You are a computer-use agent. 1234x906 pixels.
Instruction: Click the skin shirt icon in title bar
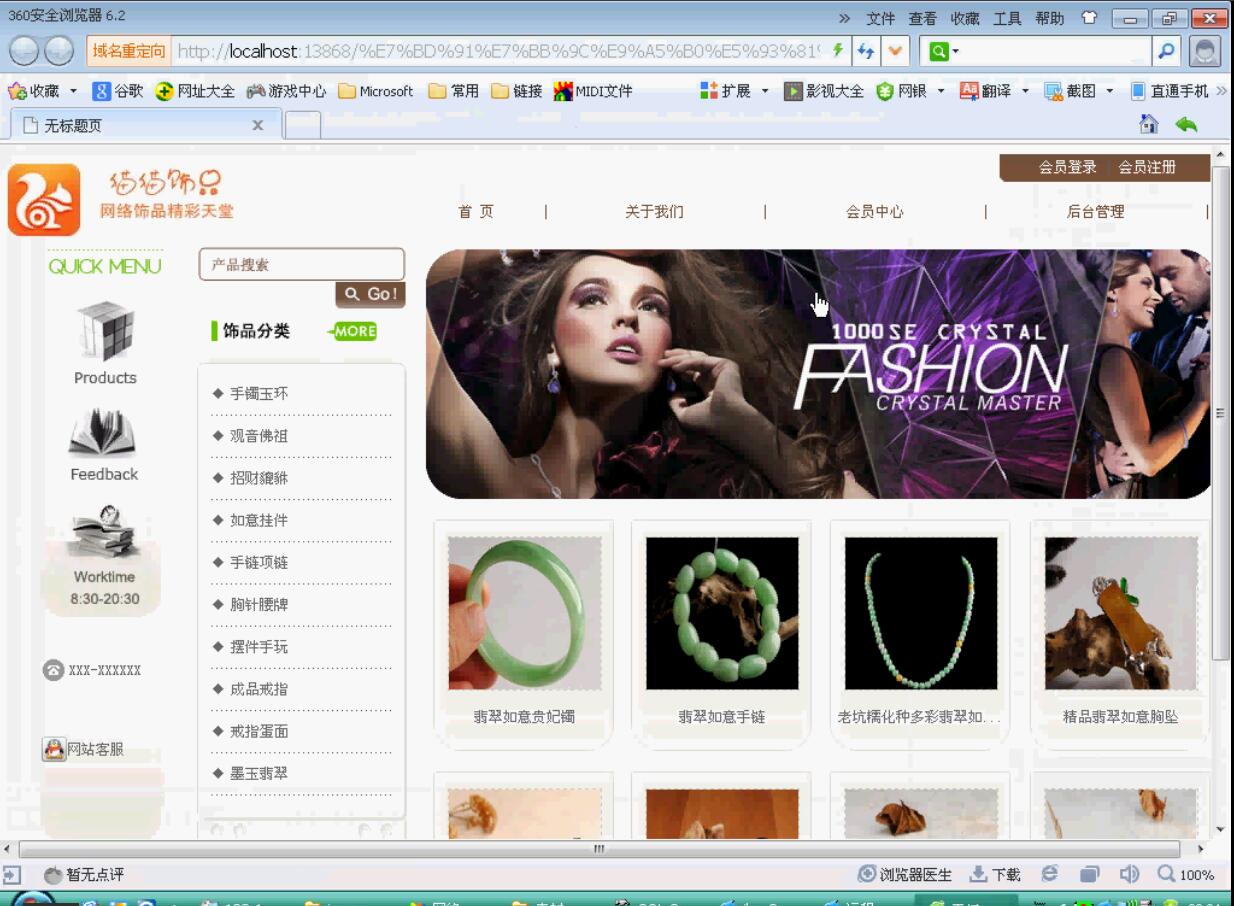click(1090, 18)
